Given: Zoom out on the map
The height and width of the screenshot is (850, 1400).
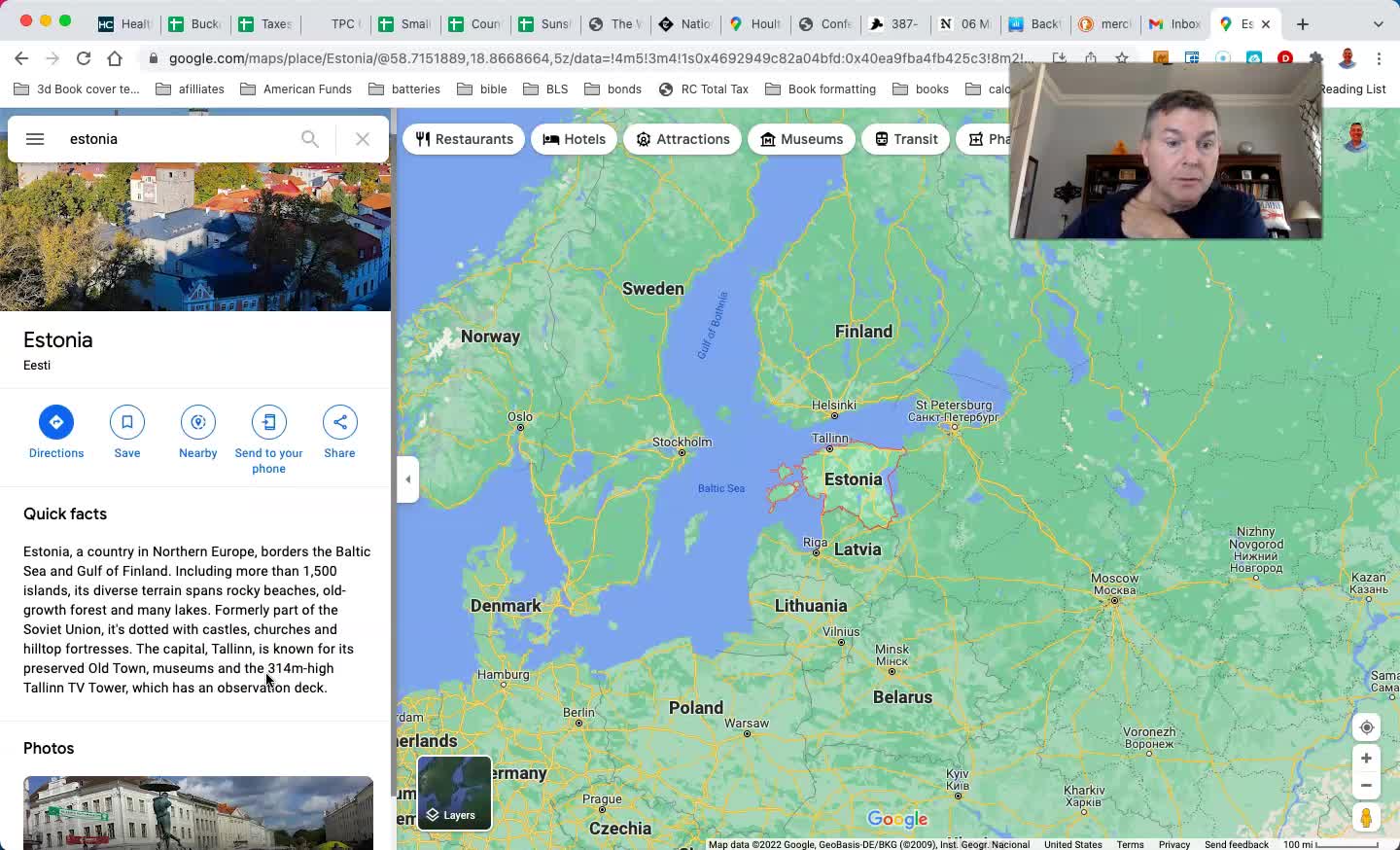Looking at the screenshot, I should (x=1366, y=785).
